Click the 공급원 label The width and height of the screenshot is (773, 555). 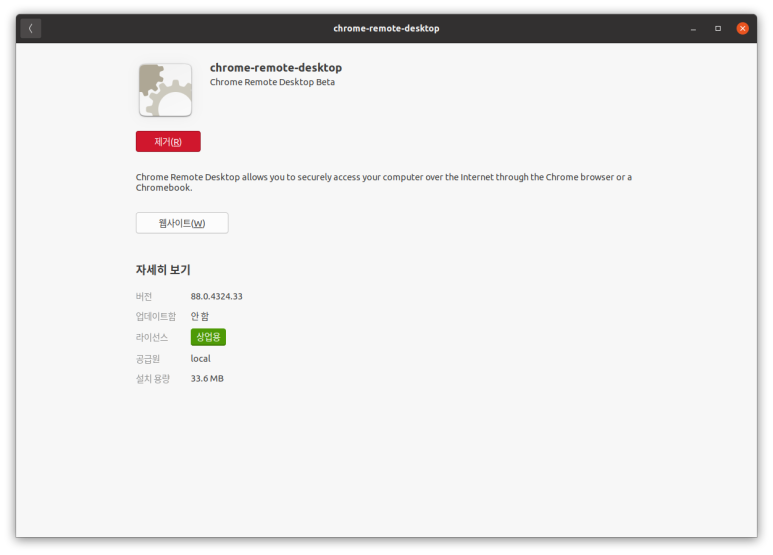(x=148, y=359)
